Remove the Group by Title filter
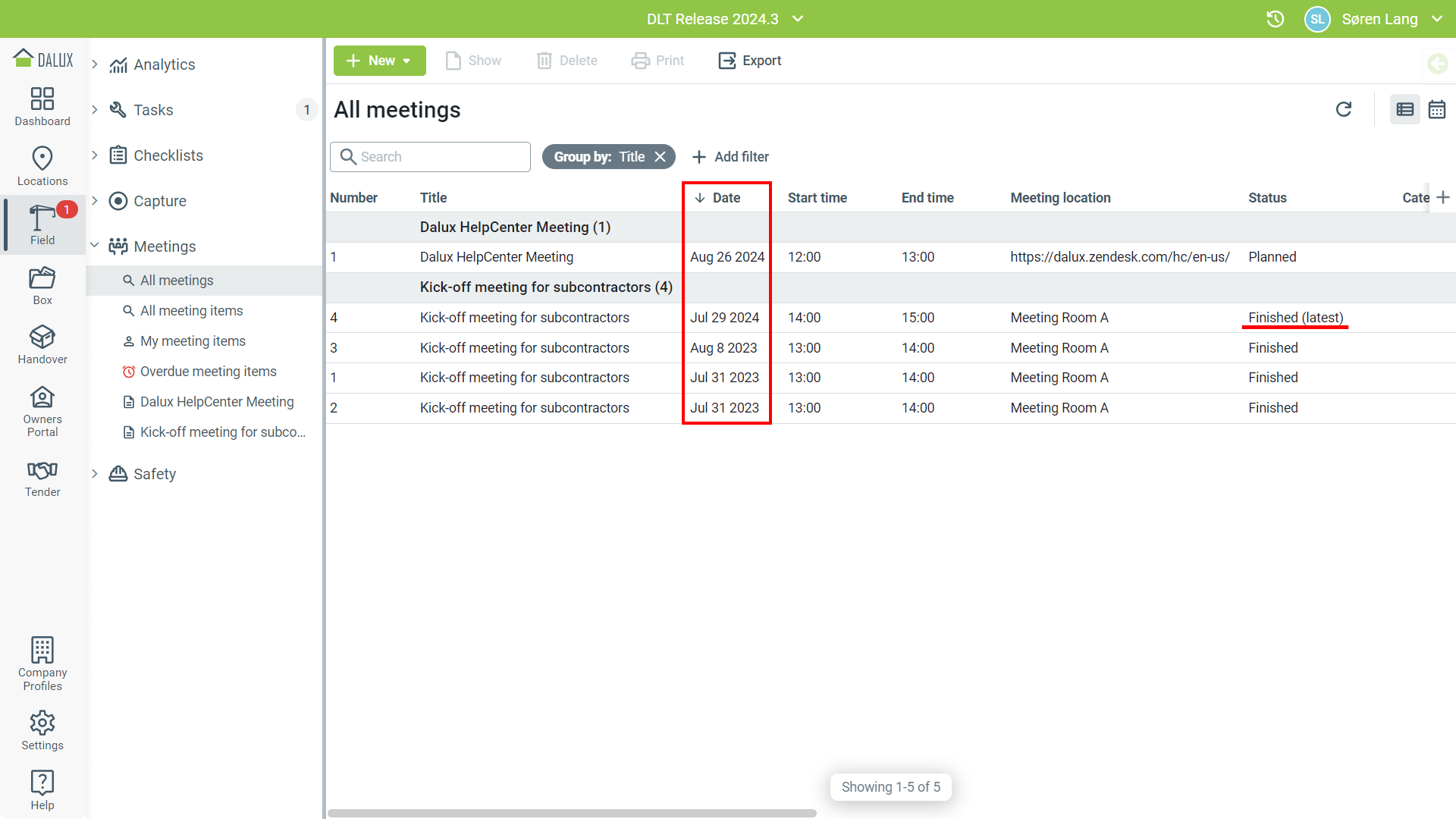Image resolution: width=1456 pixels, height=819 pixels. pyautogui.click(x=661, y=156)
